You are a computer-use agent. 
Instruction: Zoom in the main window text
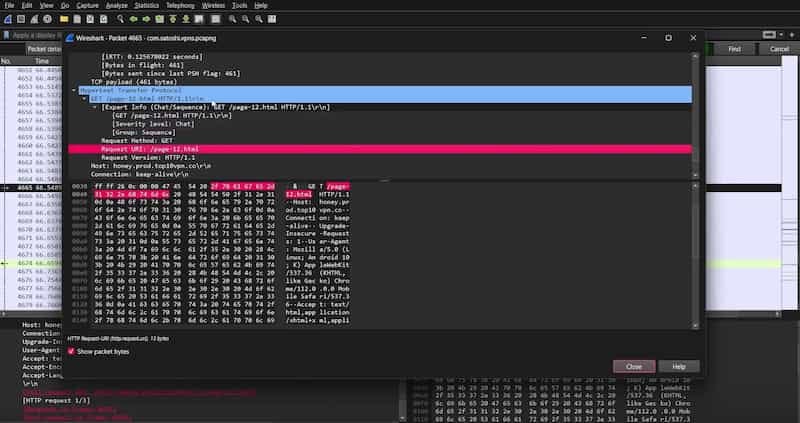pos(233,19)
